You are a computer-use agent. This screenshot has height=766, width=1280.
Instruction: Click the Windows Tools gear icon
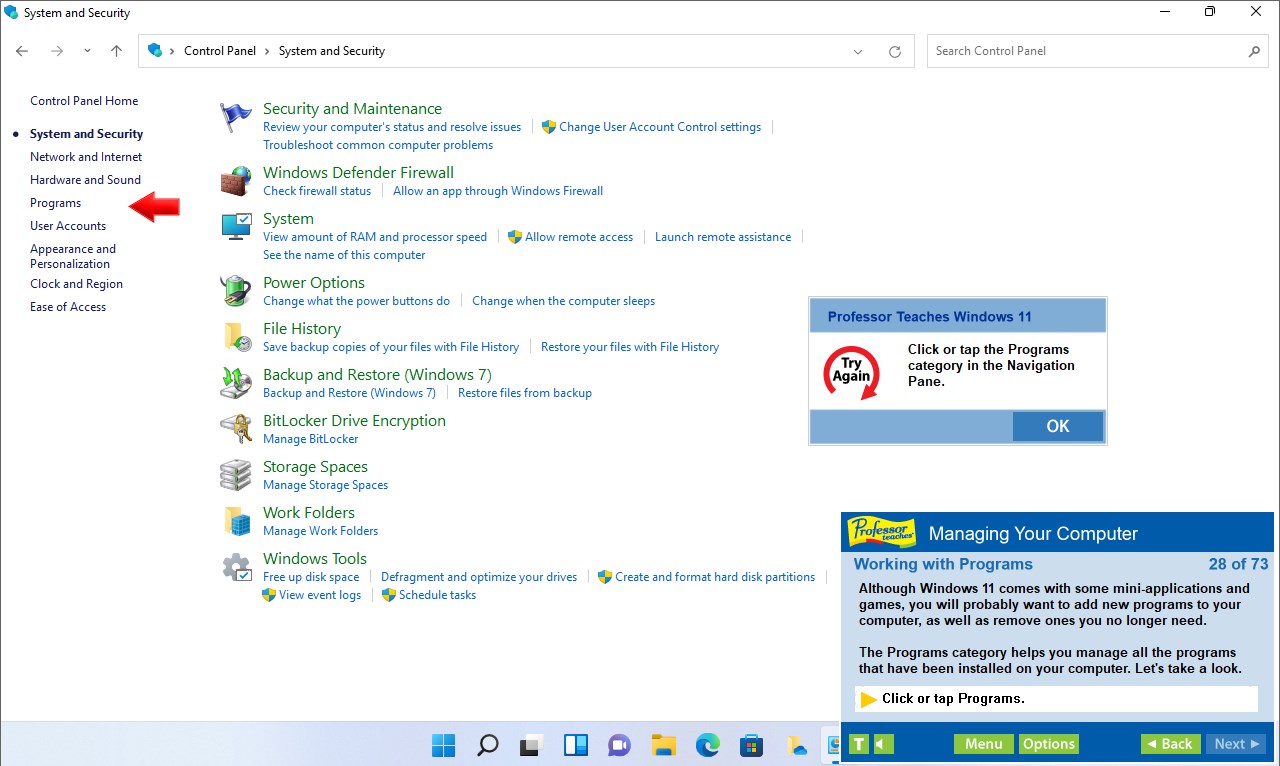coord(236,567)
